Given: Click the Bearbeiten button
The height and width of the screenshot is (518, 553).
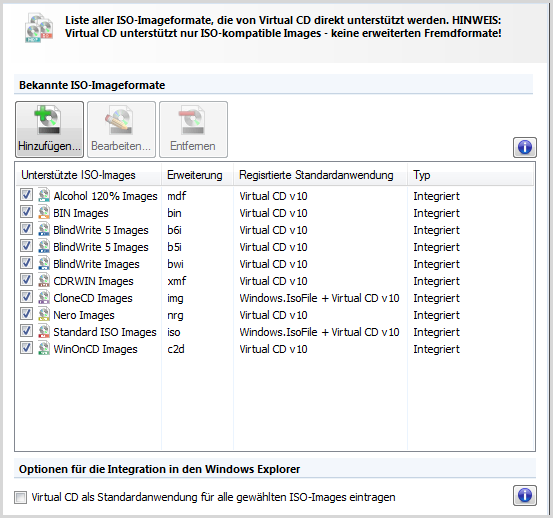Looking at the screenshot, I should 121,129.
